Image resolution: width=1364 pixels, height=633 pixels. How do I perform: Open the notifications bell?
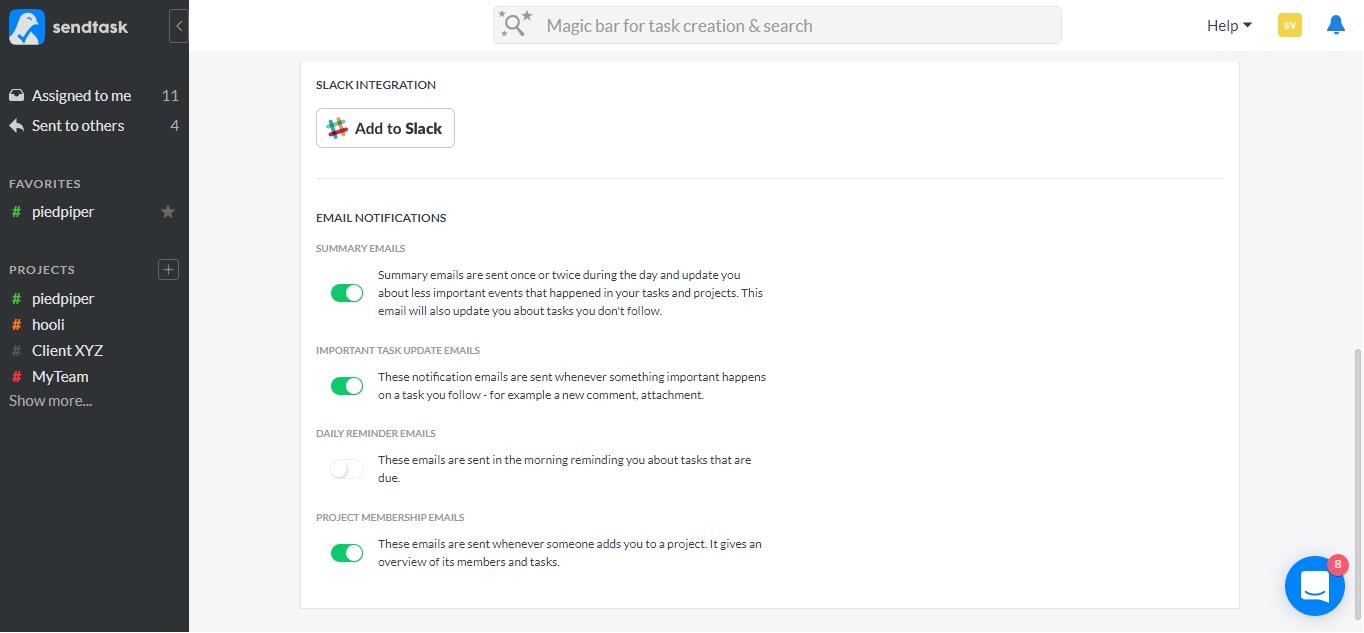pyautogui.click(x=1335, y=25)
